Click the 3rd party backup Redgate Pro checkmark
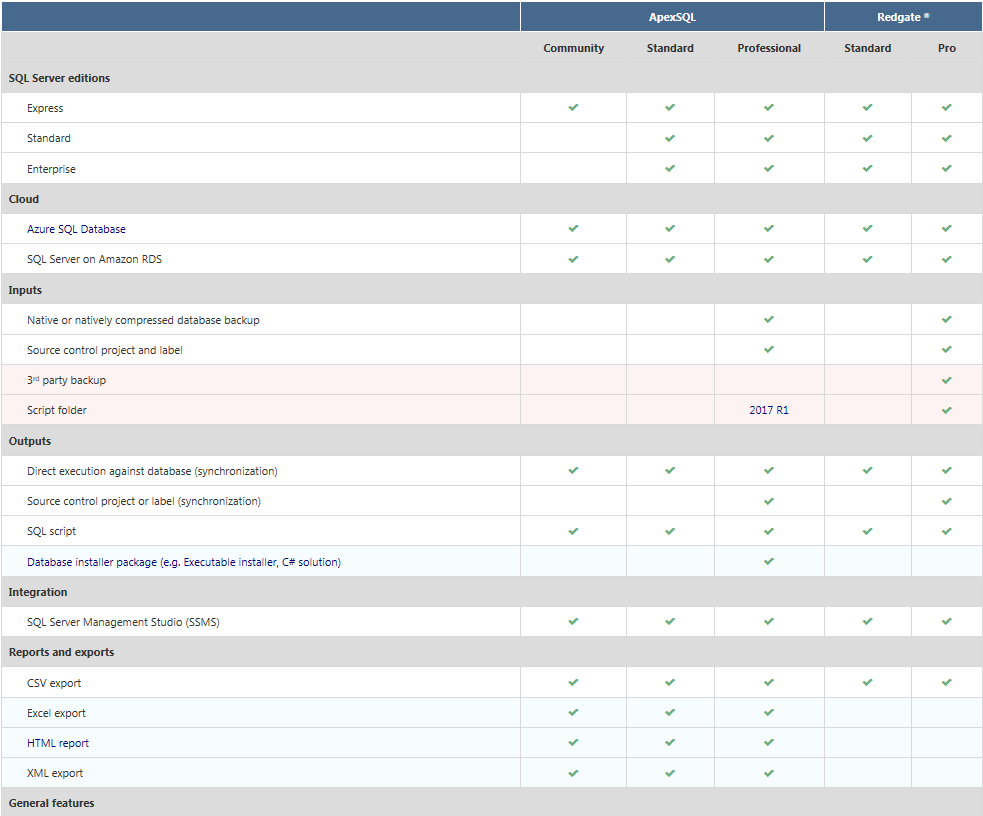 point(947,380)
